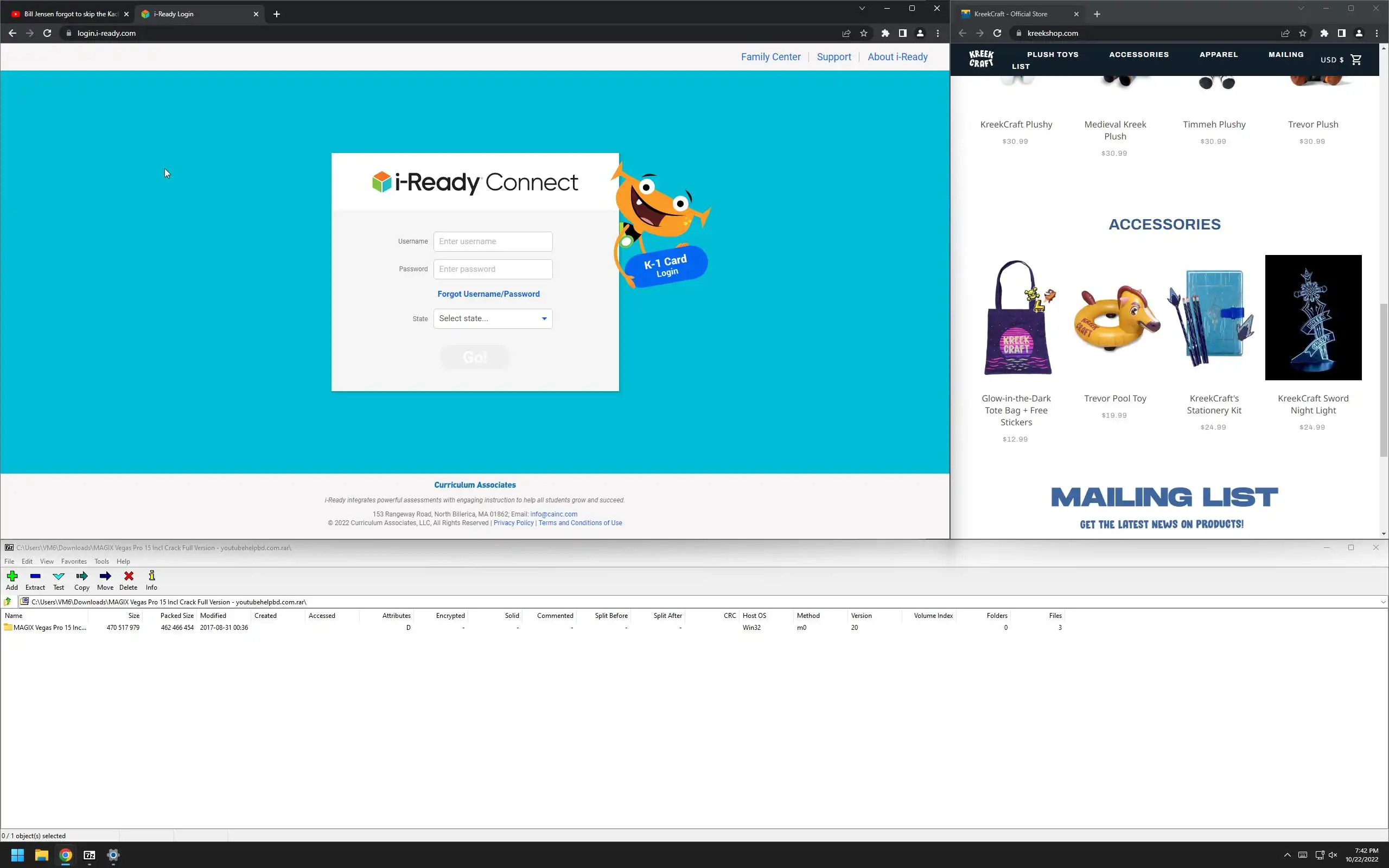Open the USD currency selector

coord(1331,60)
